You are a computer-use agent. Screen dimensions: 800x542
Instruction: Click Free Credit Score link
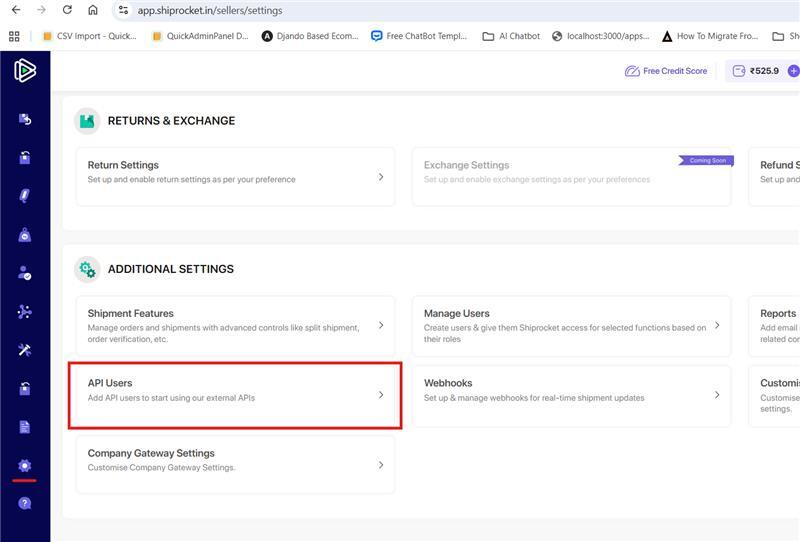coord(666,71)
